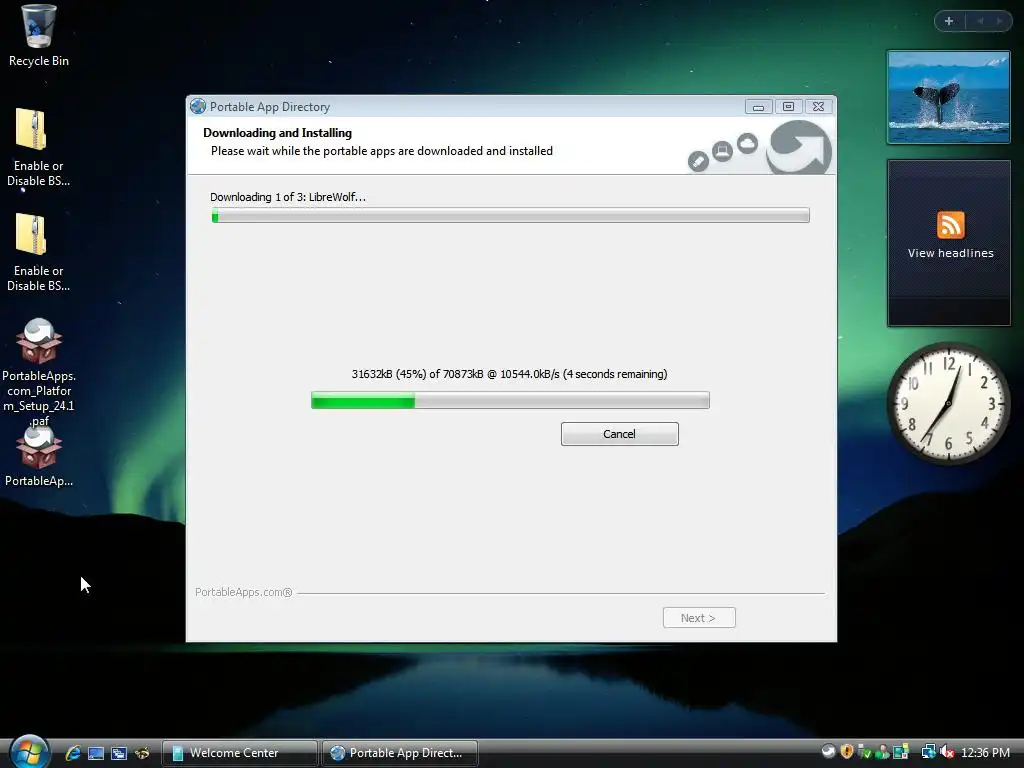Screen dimensions: 1024x768
Task: Click the disabled Next > button
Action: (x=699, y=618)
